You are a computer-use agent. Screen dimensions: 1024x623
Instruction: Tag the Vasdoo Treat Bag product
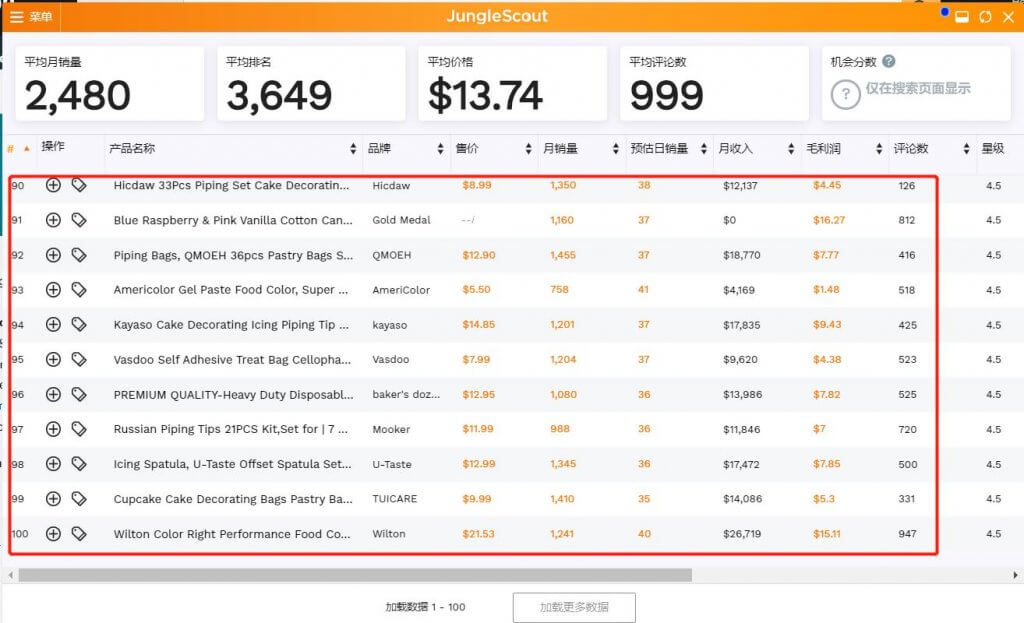point(79,359)
